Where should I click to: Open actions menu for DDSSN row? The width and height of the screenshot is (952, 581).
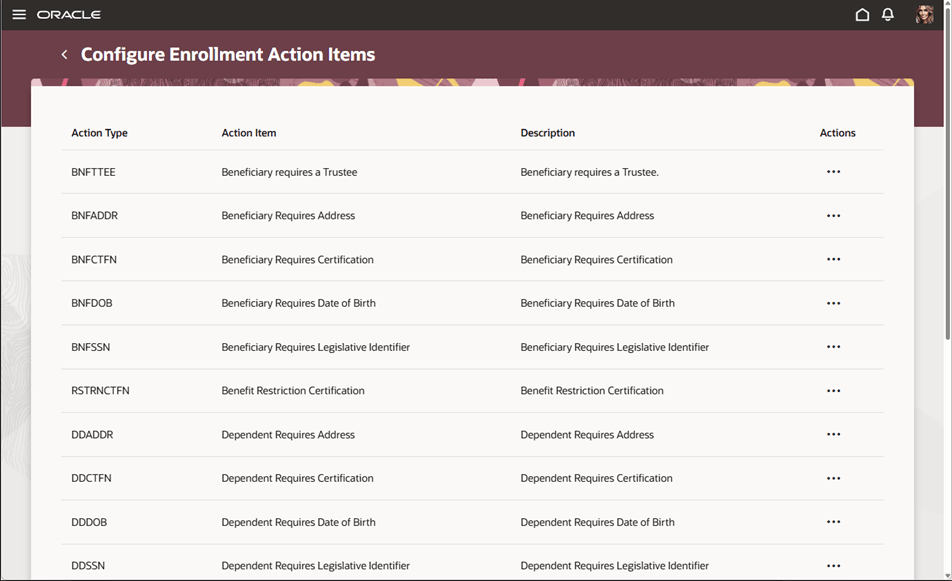click(834, 565)
